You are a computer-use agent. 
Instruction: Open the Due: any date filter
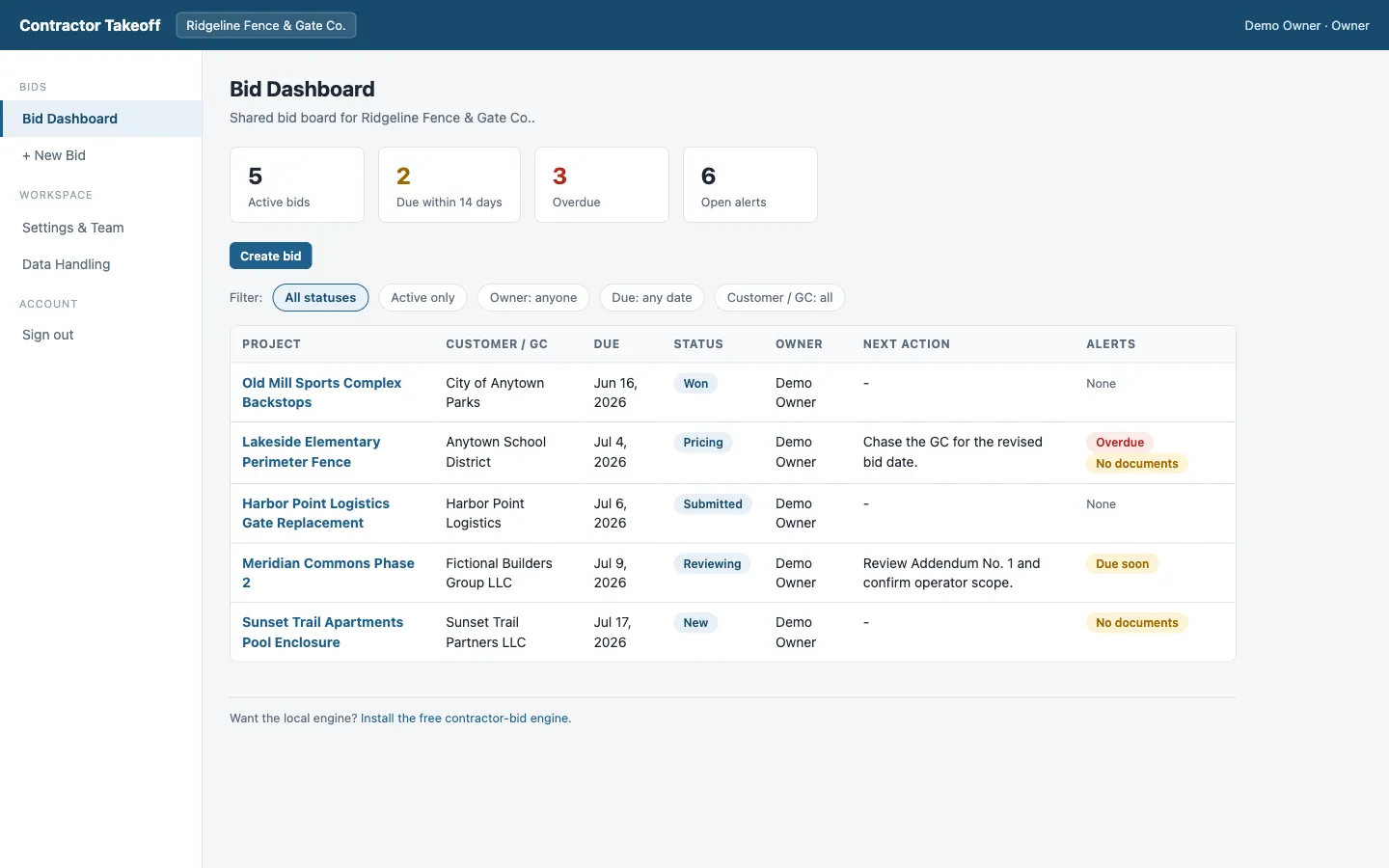652,297
